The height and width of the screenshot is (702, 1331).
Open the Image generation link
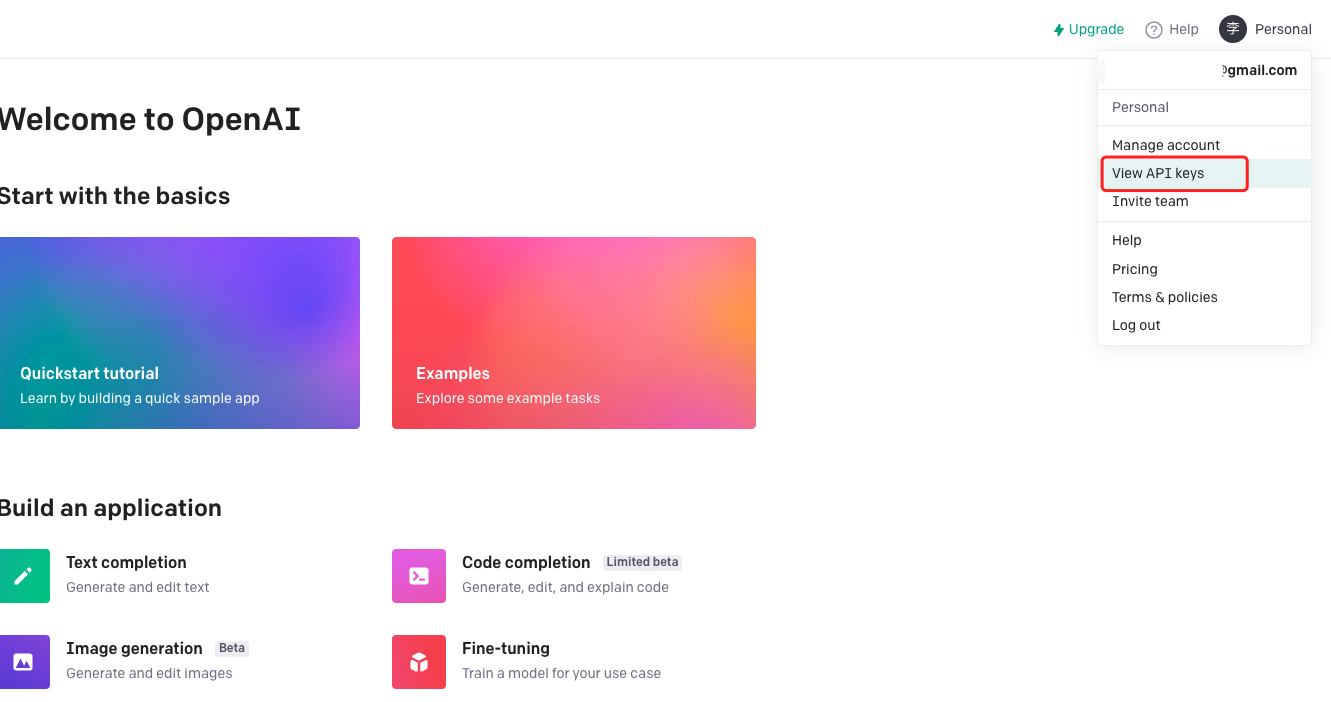point(134,649)
